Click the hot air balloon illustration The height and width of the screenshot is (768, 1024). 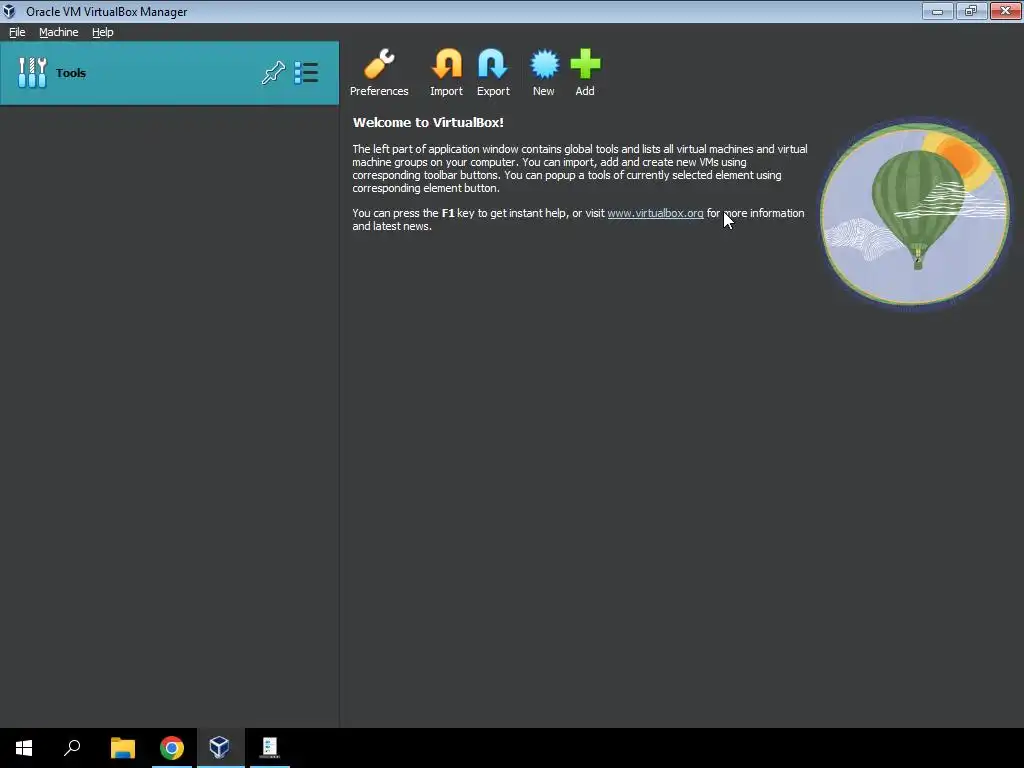[x=915, y=214]
